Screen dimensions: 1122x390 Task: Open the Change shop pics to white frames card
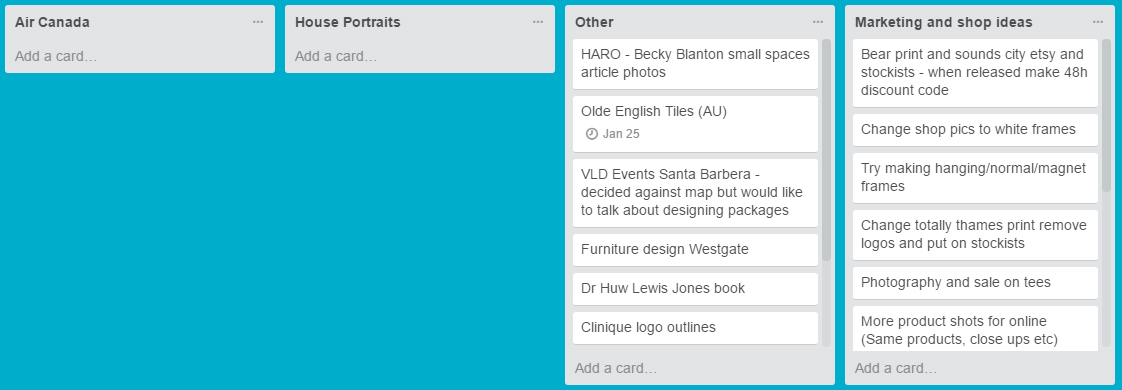(975, 130)
